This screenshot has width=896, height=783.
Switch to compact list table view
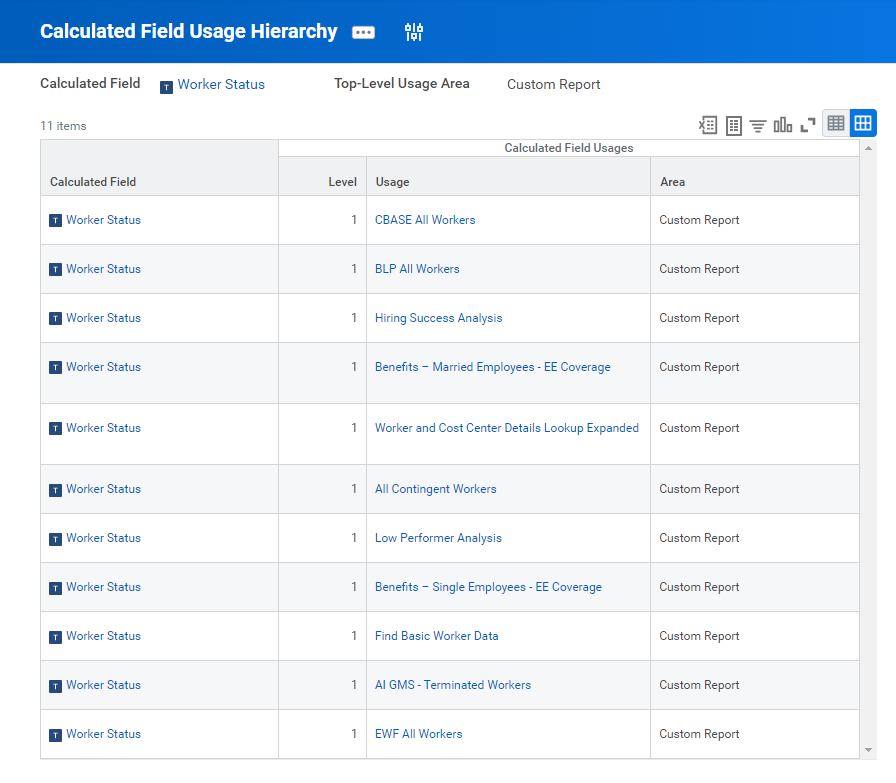[835, 123]
